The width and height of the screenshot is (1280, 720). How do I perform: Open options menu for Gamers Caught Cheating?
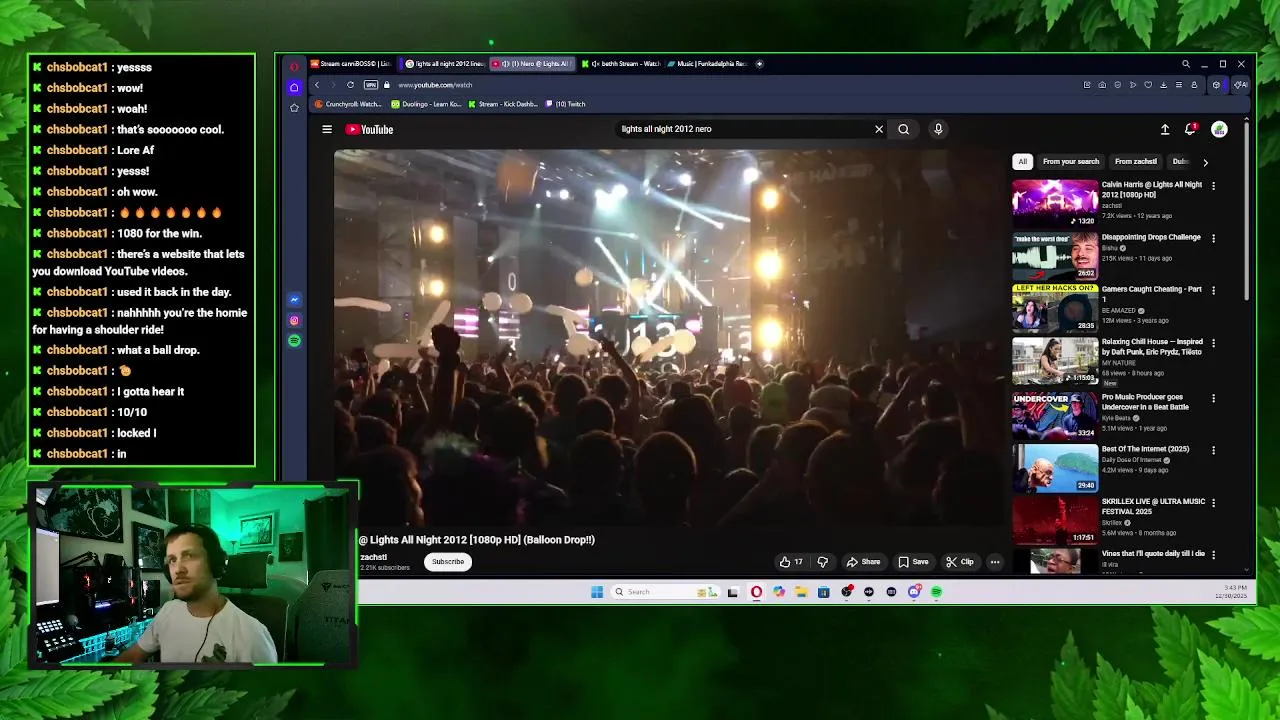point(1213,290)
